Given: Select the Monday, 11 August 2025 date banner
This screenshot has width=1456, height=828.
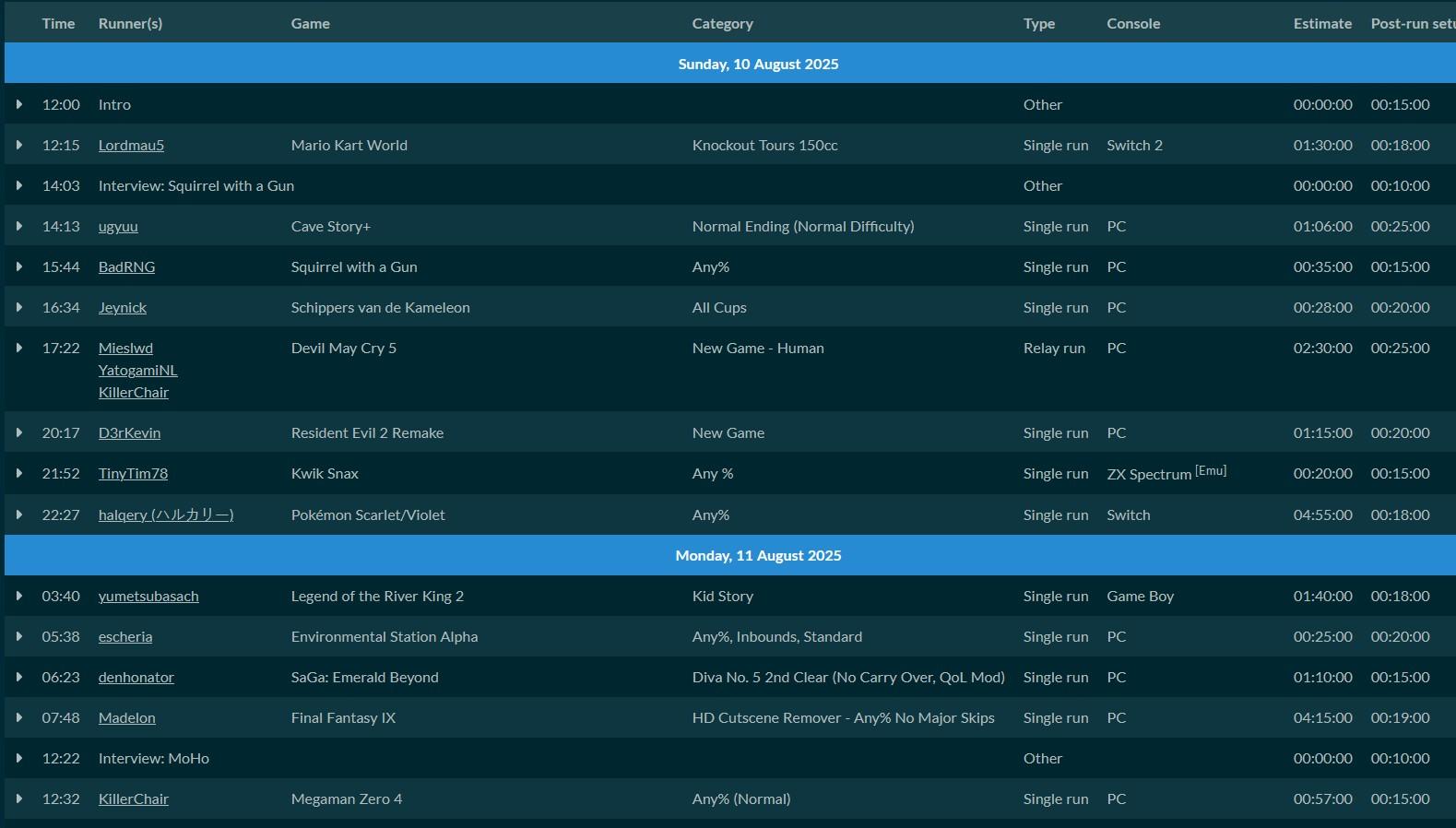Looking at the screenshot, I should 729,555.
